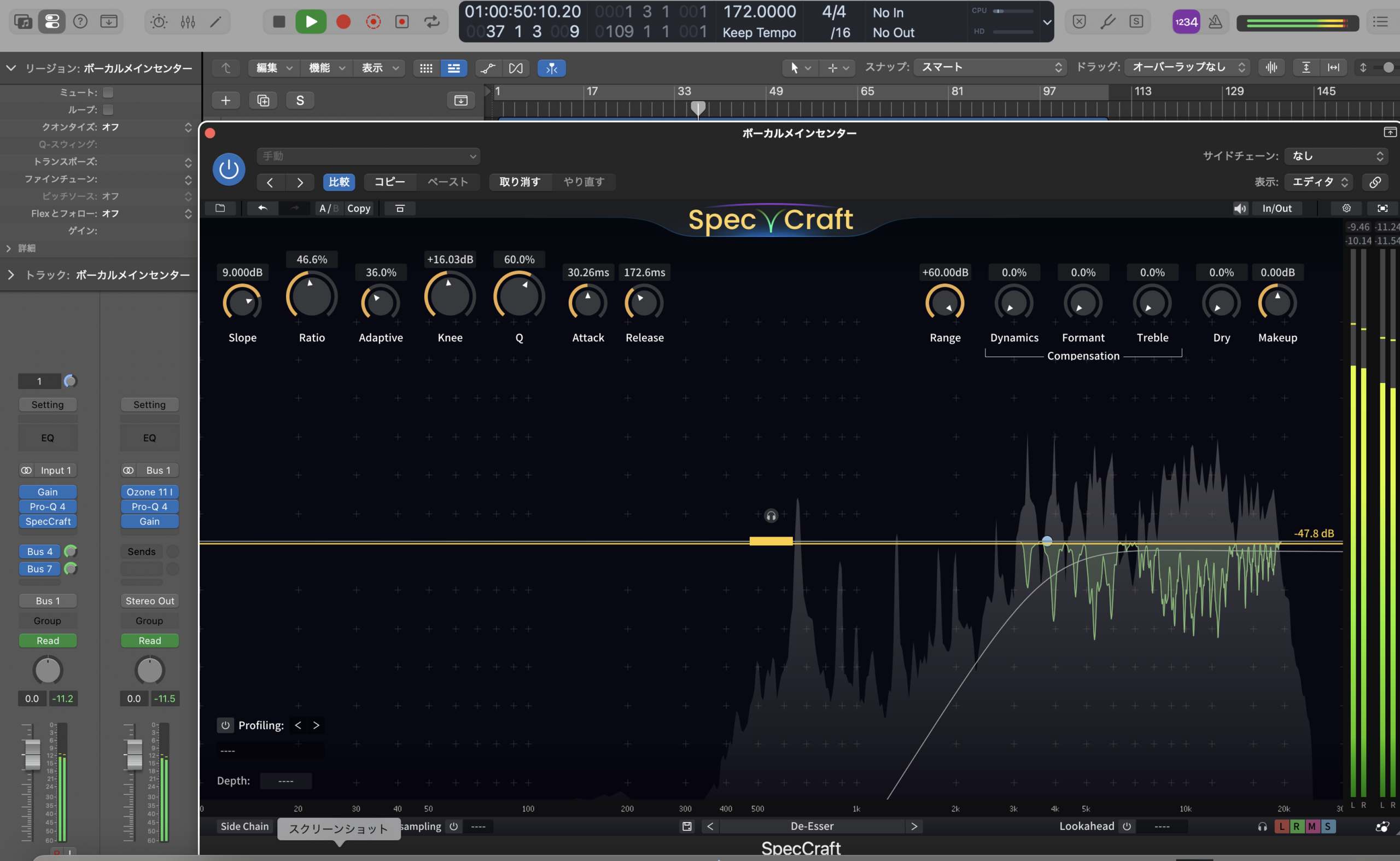Click the コピー button
1400x861 pixels.
pos(390,182)
